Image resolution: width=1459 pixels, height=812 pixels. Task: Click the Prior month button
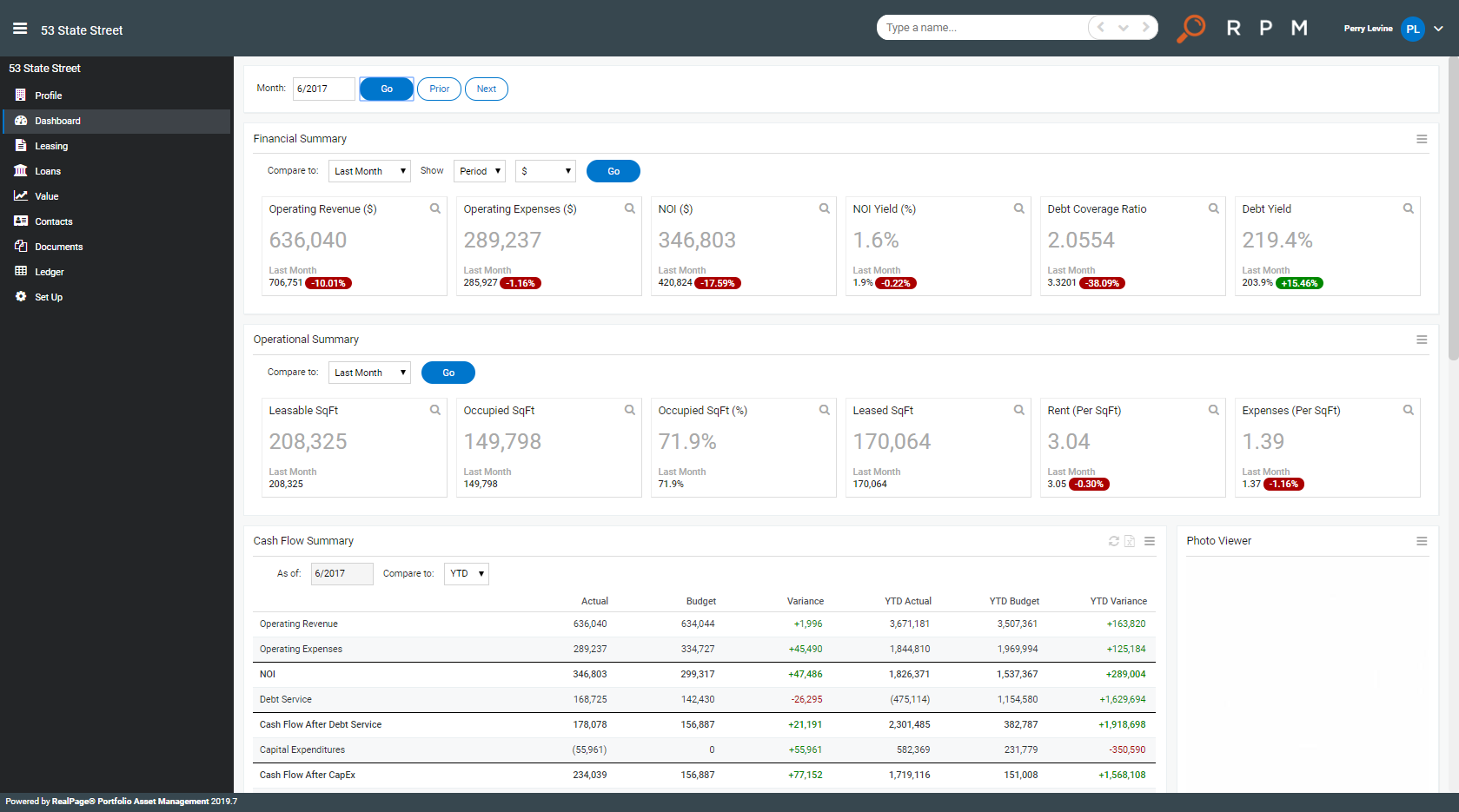point(439,89)
